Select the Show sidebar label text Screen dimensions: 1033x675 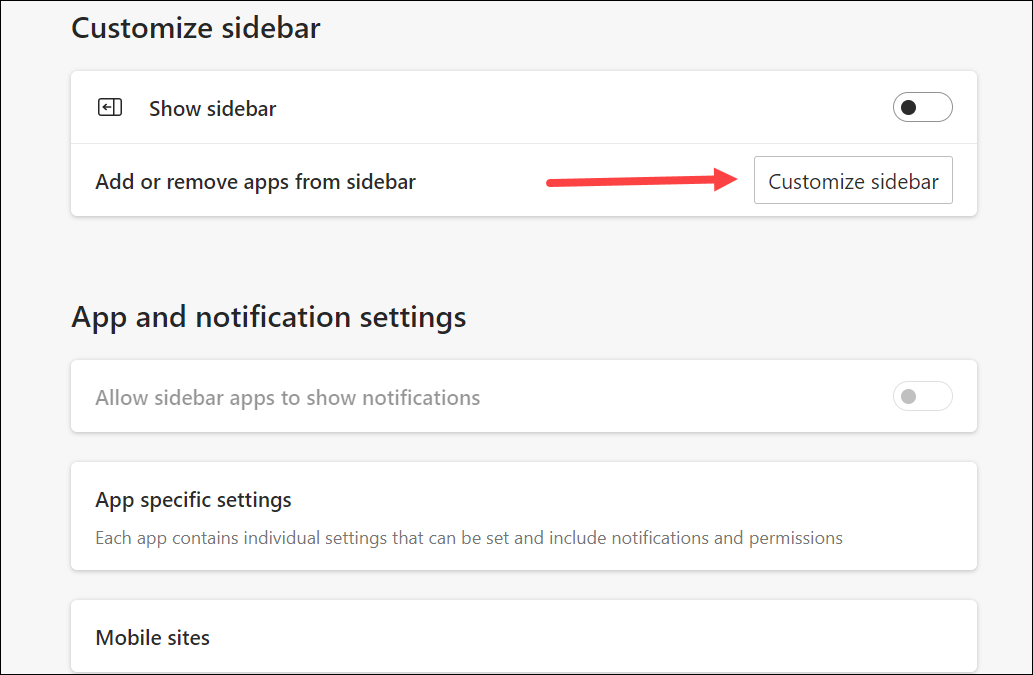pyautogui.click(x=212, y=109)
